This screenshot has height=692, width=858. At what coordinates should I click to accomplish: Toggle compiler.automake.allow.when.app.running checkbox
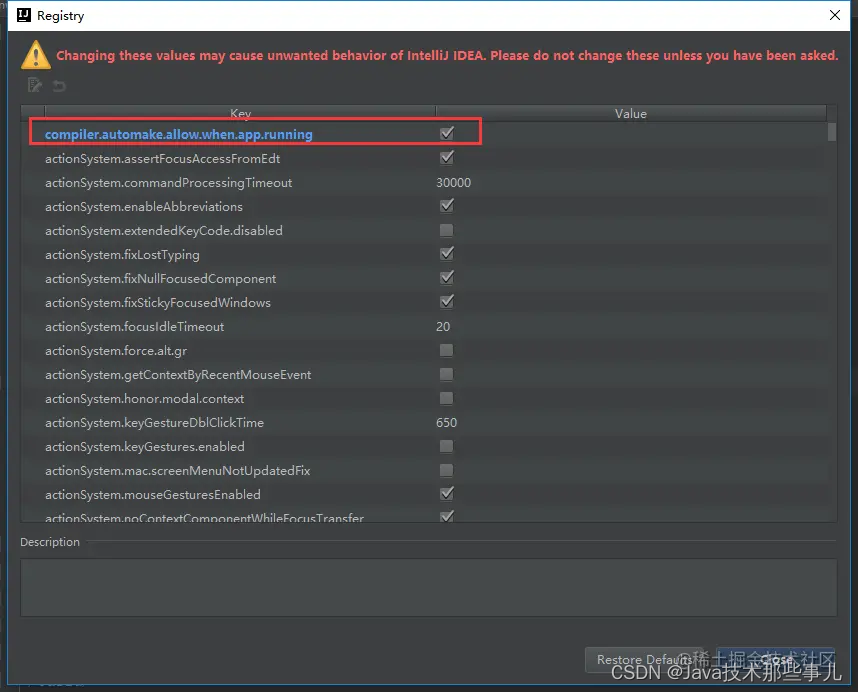(x=447, y=133)
